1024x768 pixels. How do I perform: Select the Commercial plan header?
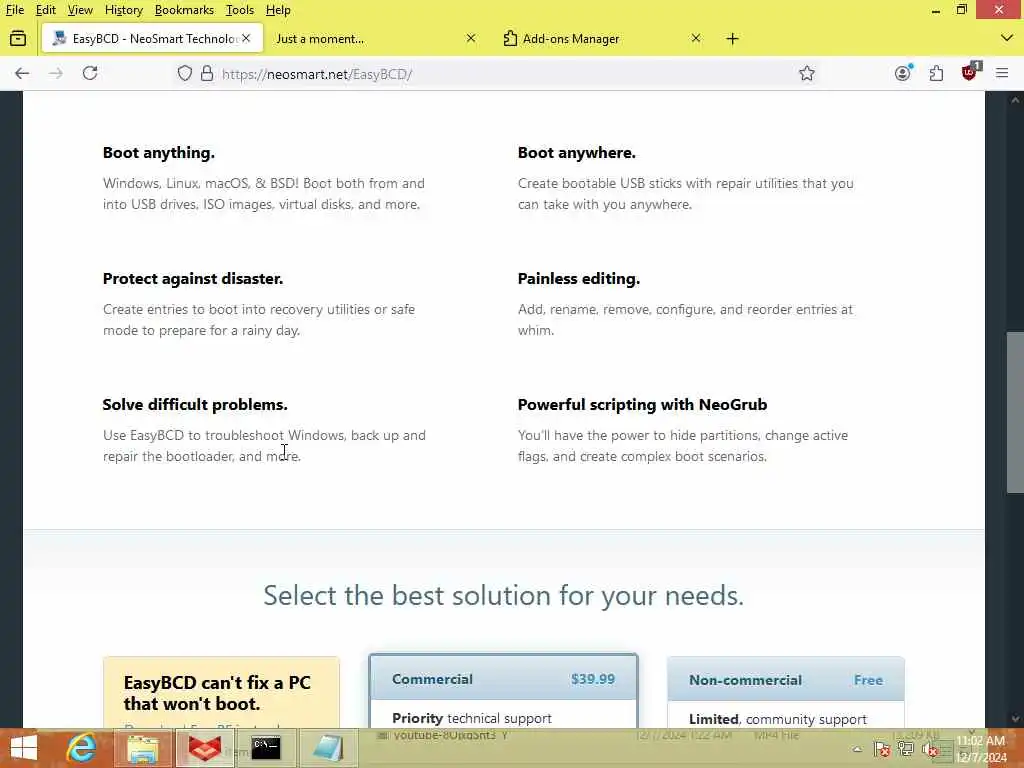(x=504, y=679)
